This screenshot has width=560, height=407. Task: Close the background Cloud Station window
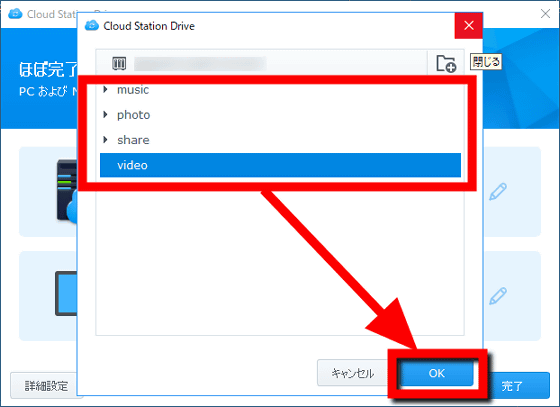tap(545, 14)
